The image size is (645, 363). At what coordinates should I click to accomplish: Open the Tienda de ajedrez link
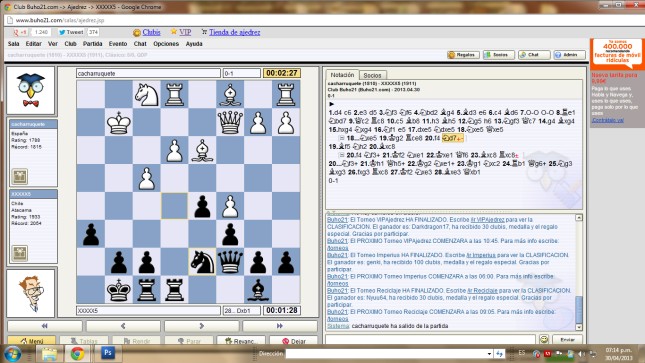tap(234, 32)
